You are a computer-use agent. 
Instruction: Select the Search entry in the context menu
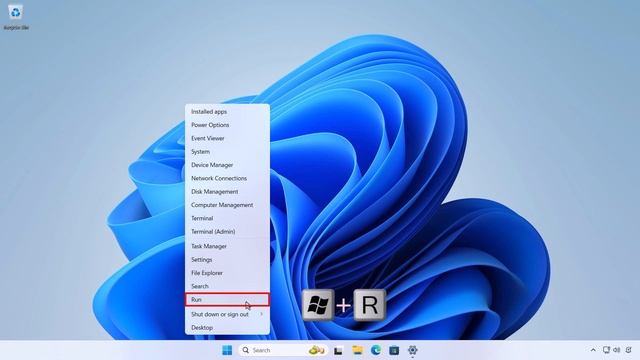227,286
